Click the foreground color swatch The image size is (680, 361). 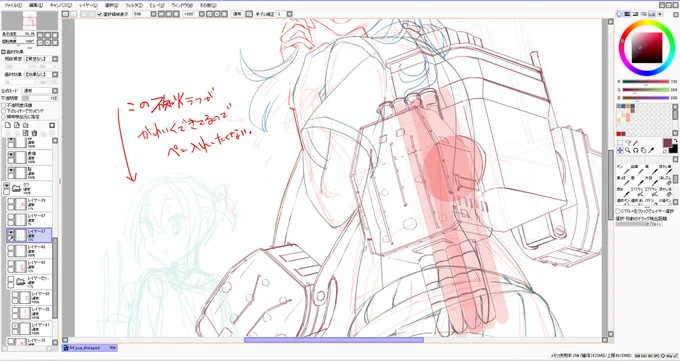[x=667, y=143]
